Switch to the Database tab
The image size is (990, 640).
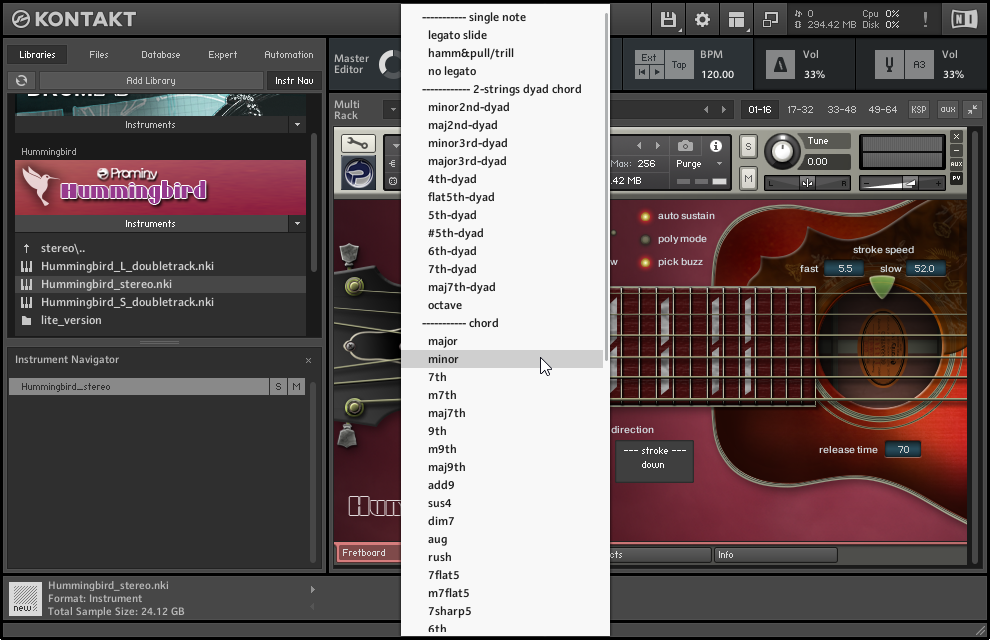point(160,55)
